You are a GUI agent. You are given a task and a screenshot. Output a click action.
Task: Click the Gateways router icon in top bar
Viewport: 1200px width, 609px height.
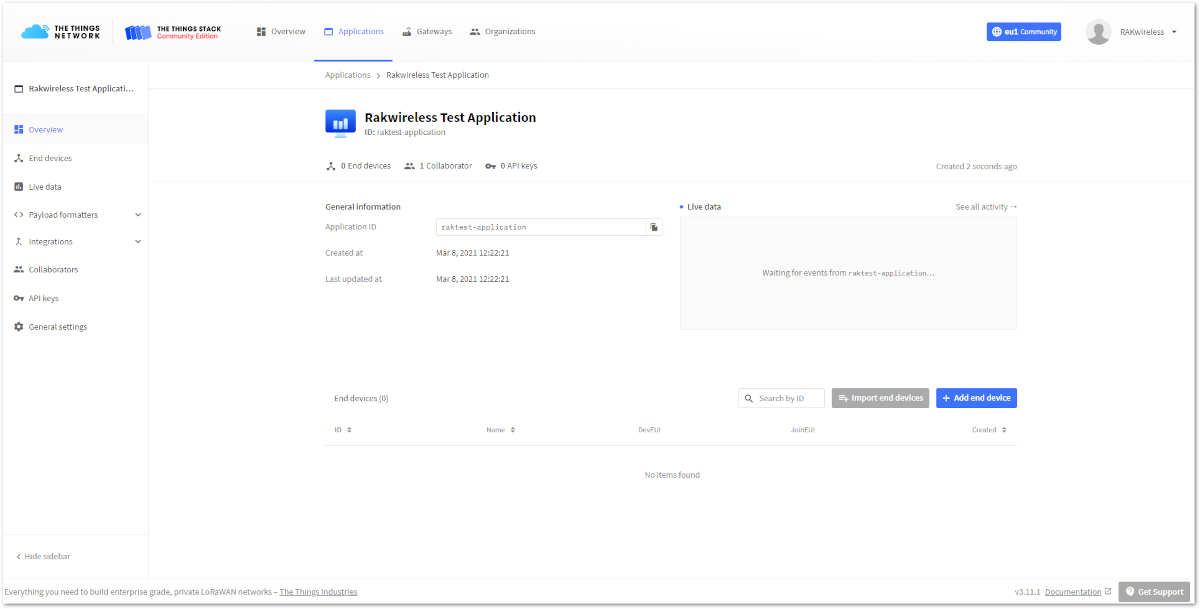point(407,32)
